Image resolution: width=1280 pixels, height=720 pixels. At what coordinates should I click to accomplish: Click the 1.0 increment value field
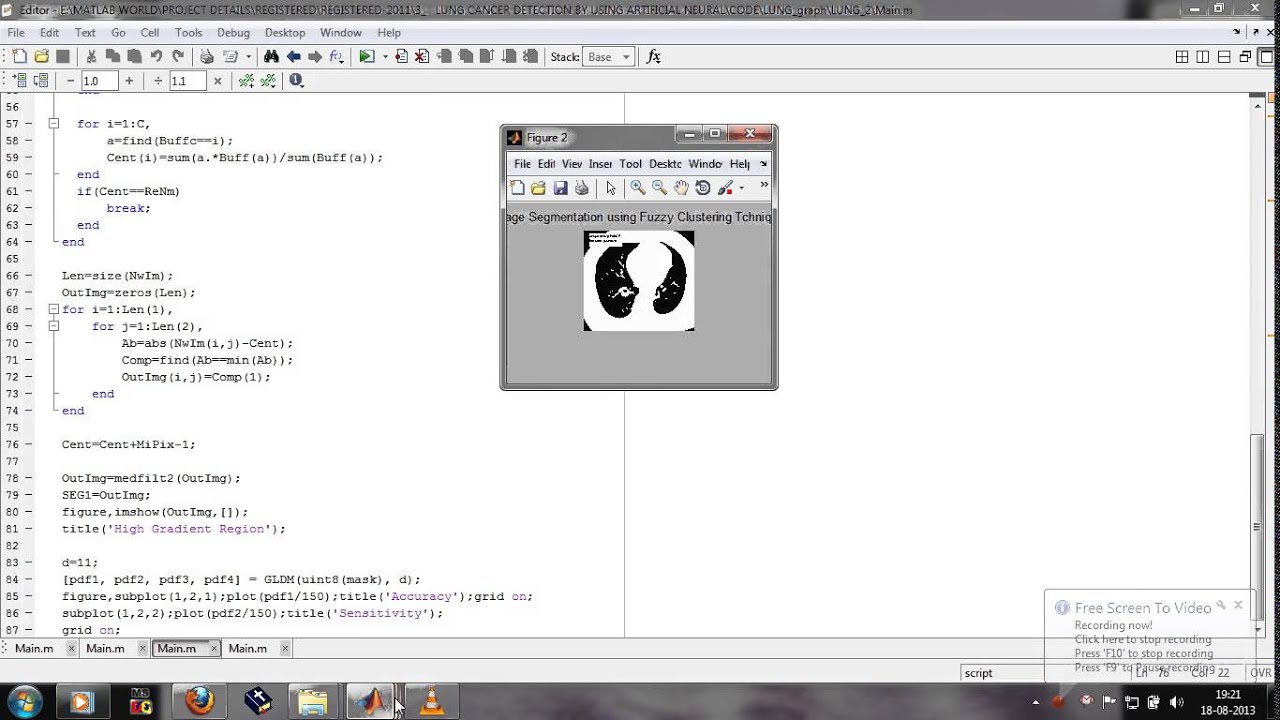point(99,81)
